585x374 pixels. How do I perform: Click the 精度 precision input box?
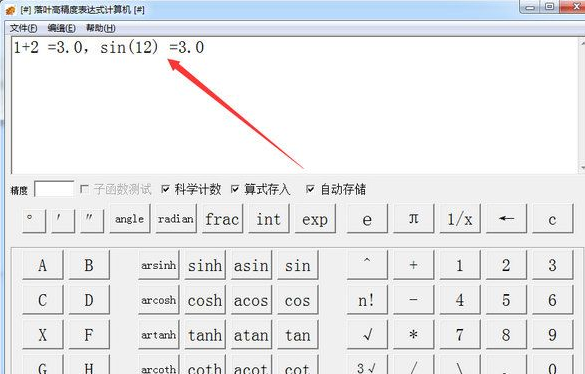(x=54, y=189)
